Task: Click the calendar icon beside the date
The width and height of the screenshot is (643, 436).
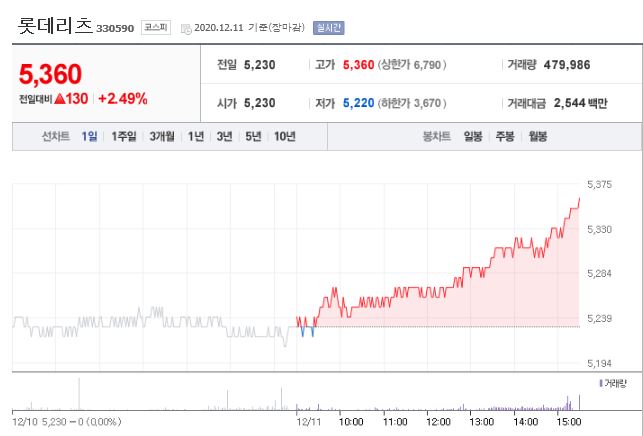Action: click(186, 29)
